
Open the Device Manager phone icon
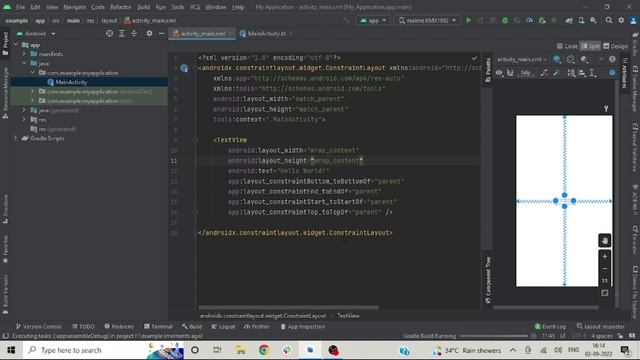click(x=581, y=20)
